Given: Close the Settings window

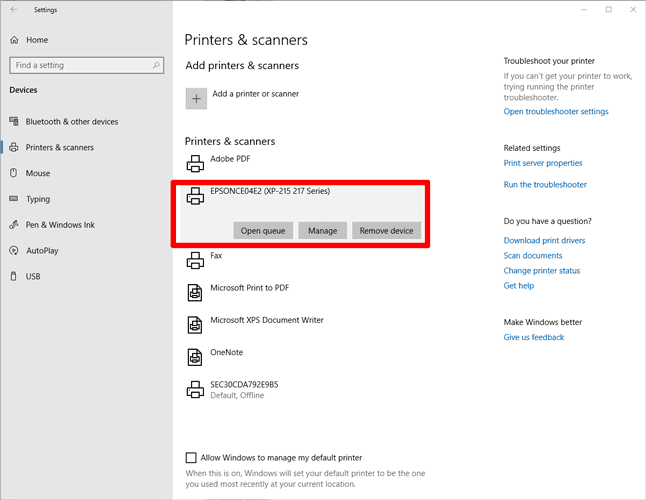Looking at the screenshot, I should (633, 9).
